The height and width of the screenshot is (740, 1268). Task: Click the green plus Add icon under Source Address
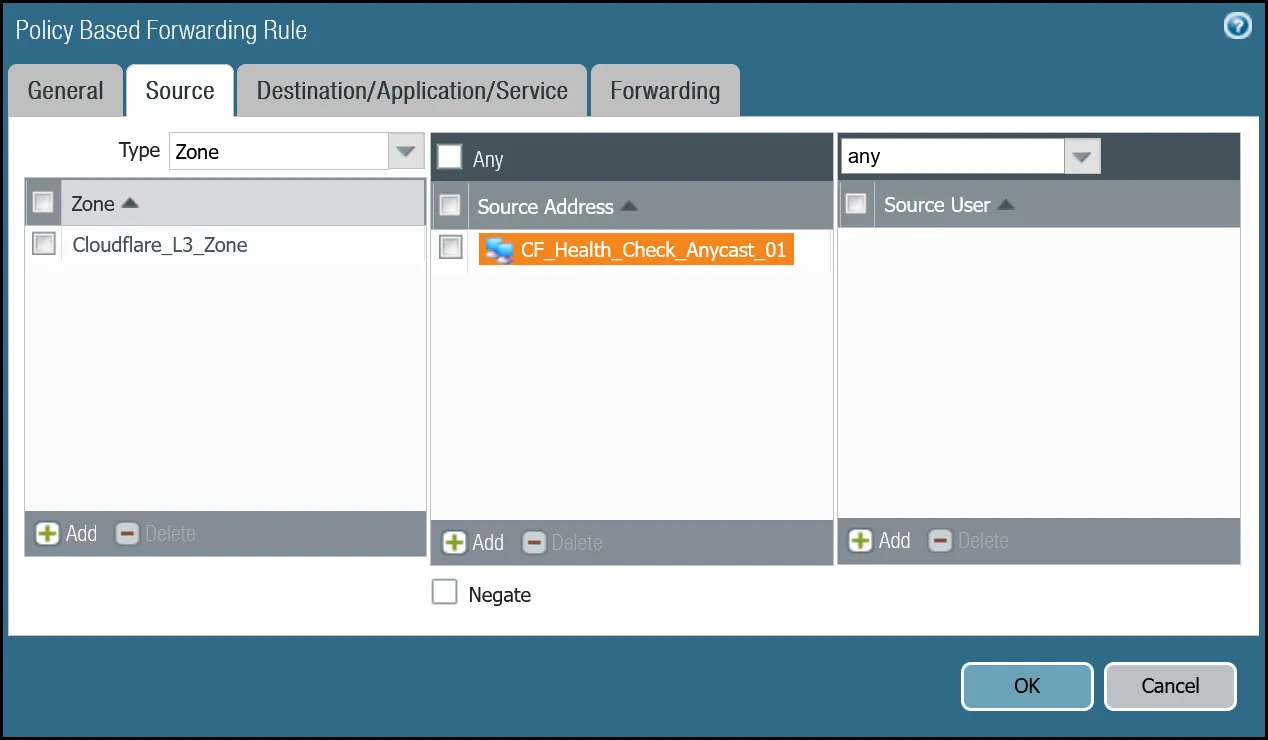click(454, 543)
